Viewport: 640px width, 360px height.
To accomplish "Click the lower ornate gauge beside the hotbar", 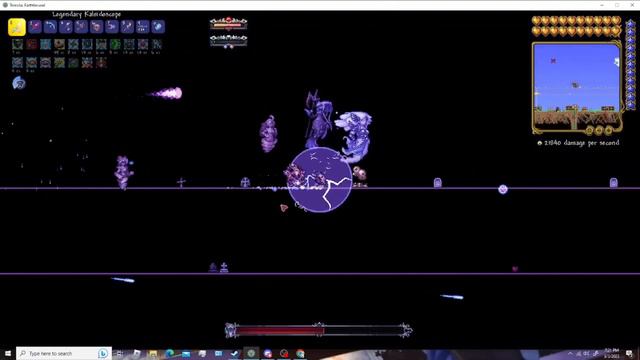I will click(x=229, y=41).
